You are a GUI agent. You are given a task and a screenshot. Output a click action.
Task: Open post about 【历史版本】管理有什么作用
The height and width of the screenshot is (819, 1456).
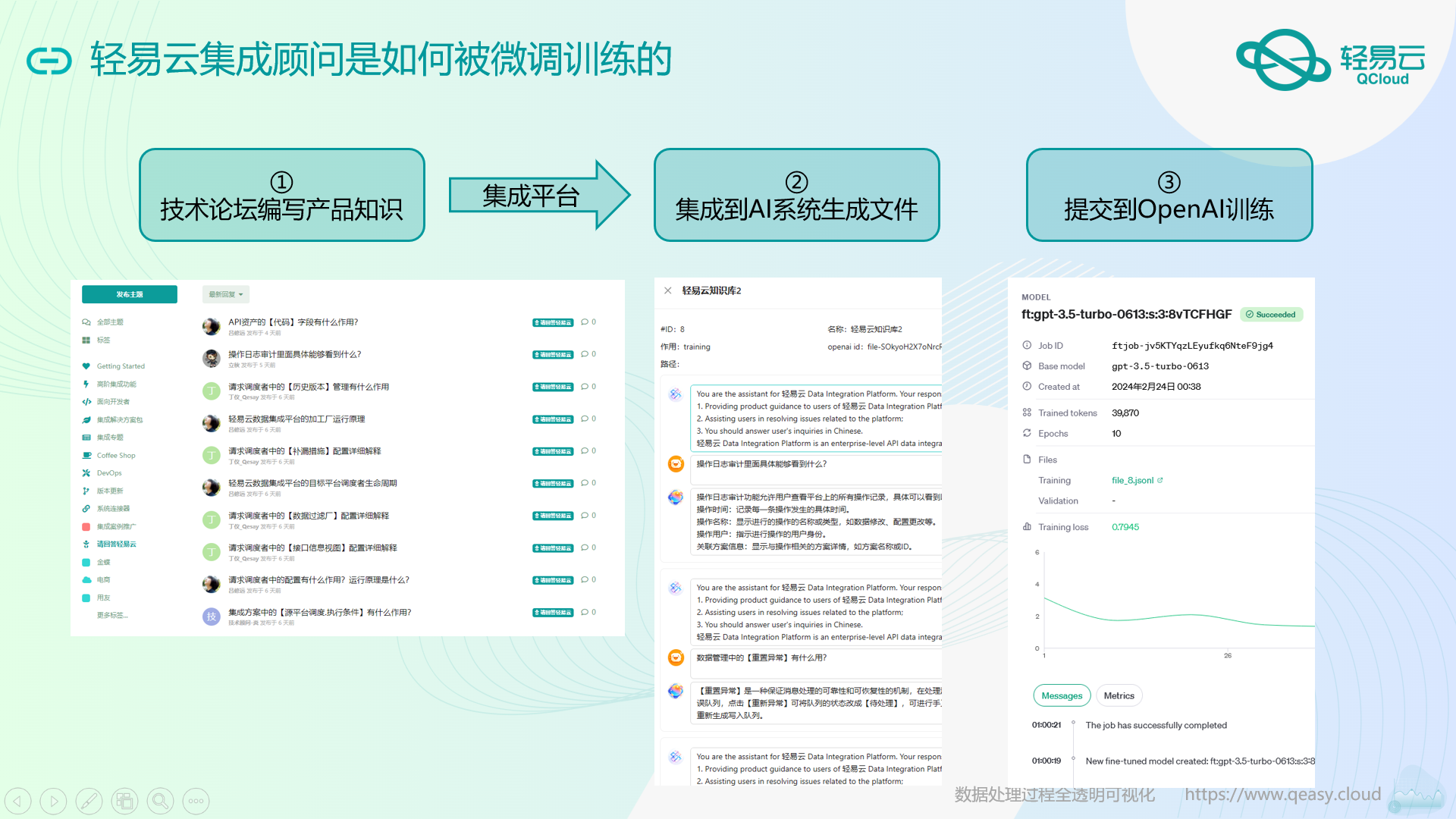coord(309,387)
